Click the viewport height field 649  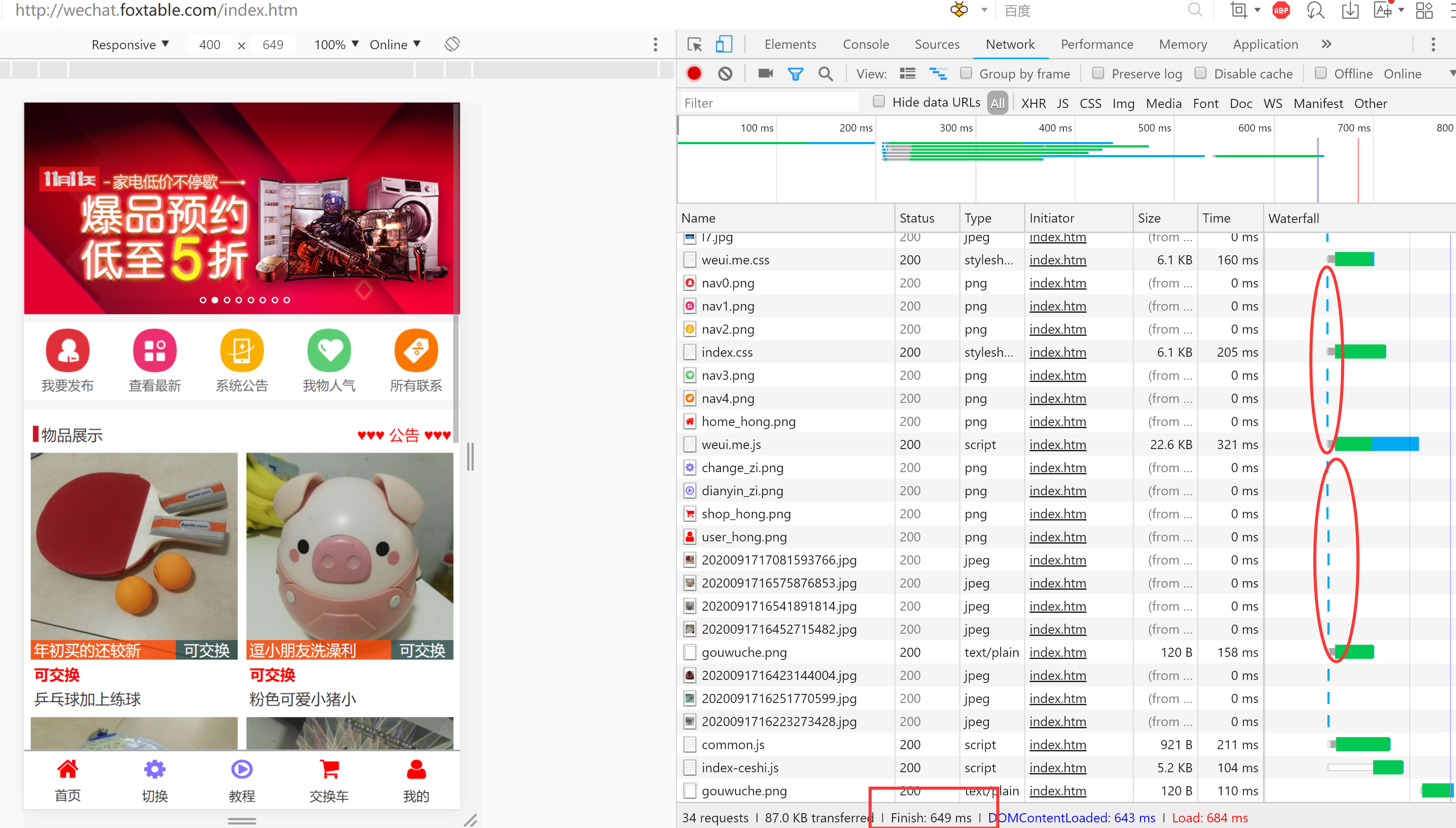tap(272, 44)
